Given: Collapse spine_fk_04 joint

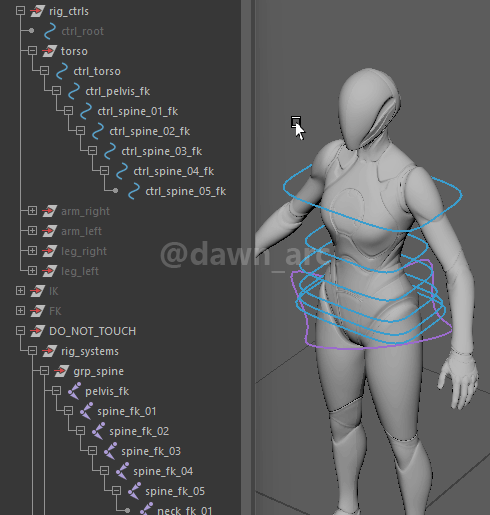Looking at the screenshot, I should tap(104, 471).
